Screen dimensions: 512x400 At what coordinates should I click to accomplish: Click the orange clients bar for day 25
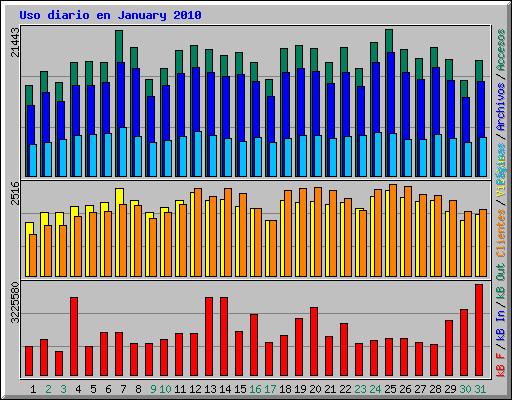click(393, 230)
